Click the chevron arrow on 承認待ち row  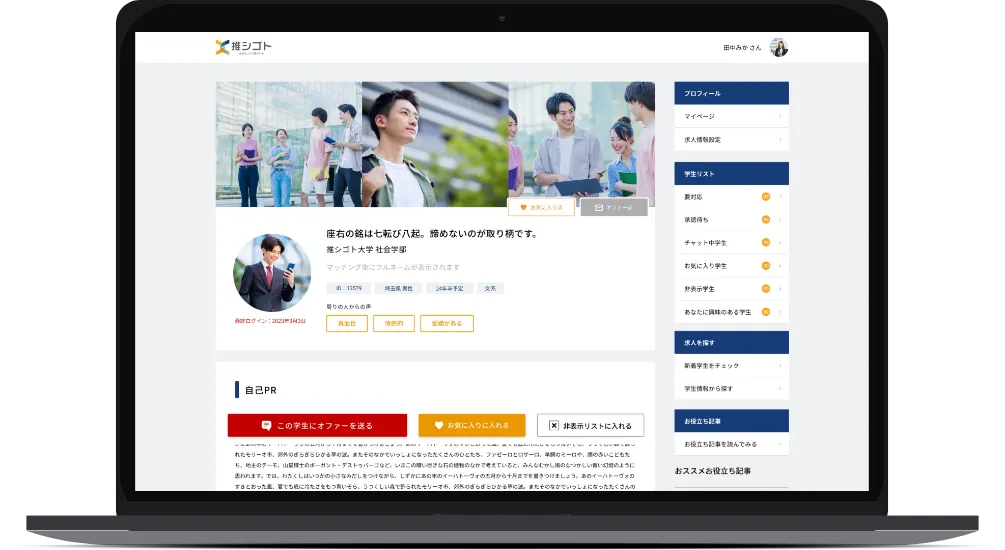[x=780, y=220]
